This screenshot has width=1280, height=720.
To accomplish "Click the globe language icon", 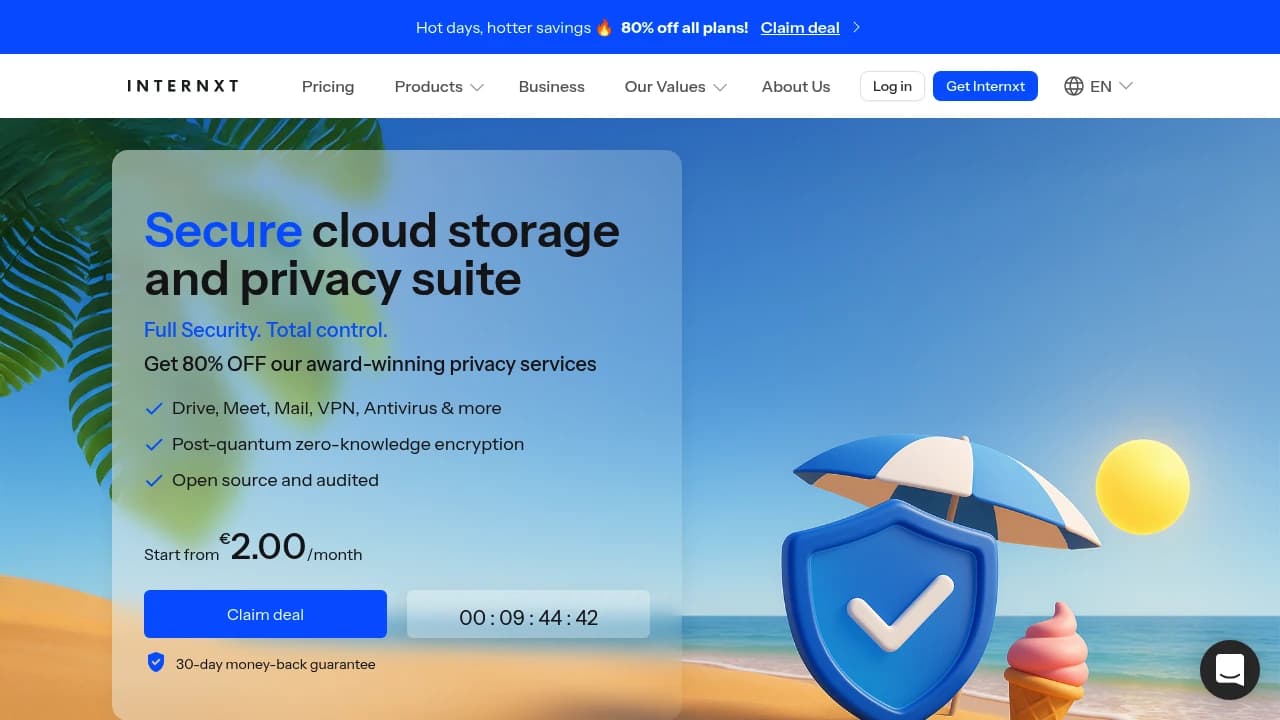I will [x=1074, y=86].
